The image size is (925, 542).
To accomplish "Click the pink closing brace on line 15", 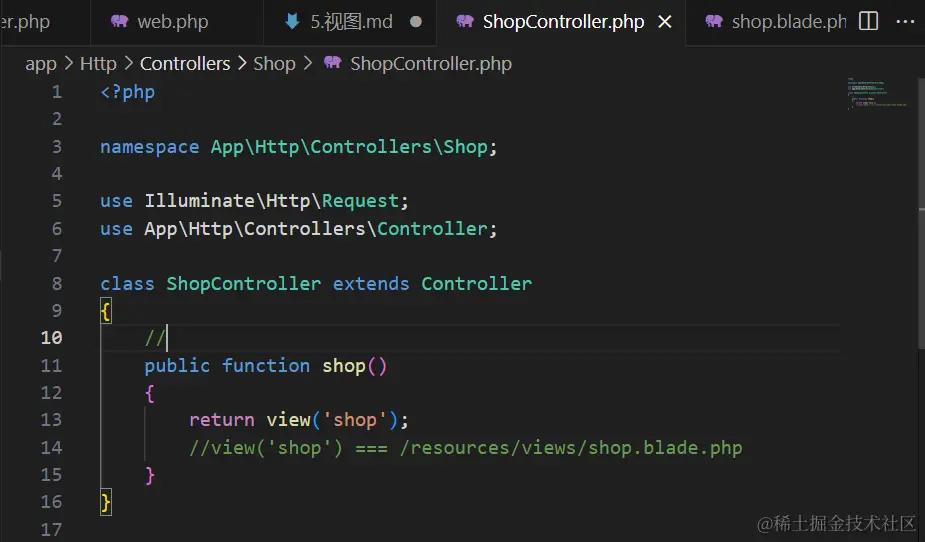I will [x=150, y=475].
